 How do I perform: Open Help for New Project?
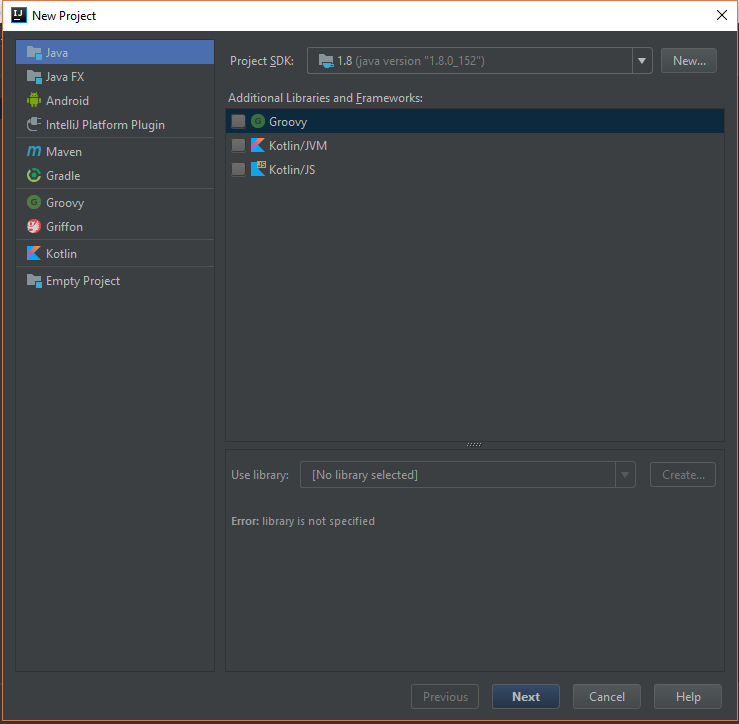pyautogui.click(x=688, y=697)
